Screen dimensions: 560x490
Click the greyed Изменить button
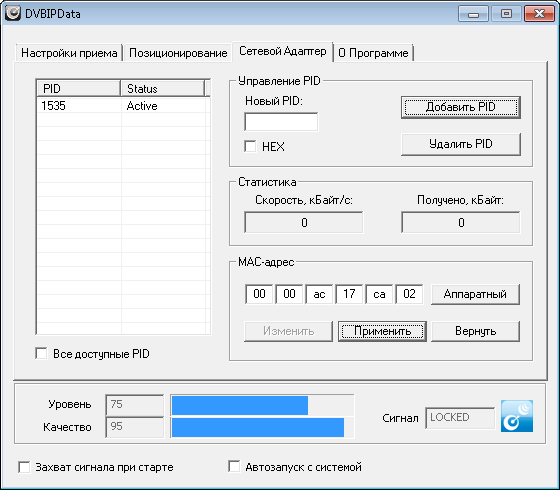pos(289,331)
